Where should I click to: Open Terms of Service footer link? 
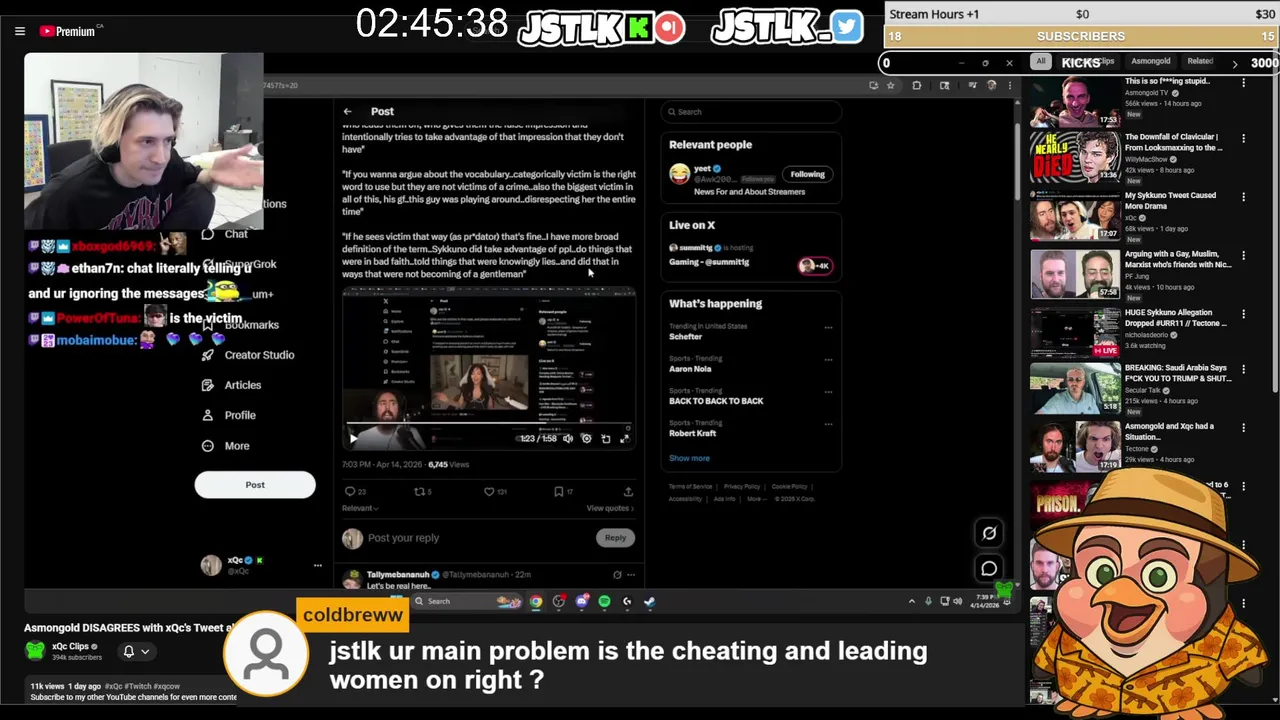click(x=690, y=487)
